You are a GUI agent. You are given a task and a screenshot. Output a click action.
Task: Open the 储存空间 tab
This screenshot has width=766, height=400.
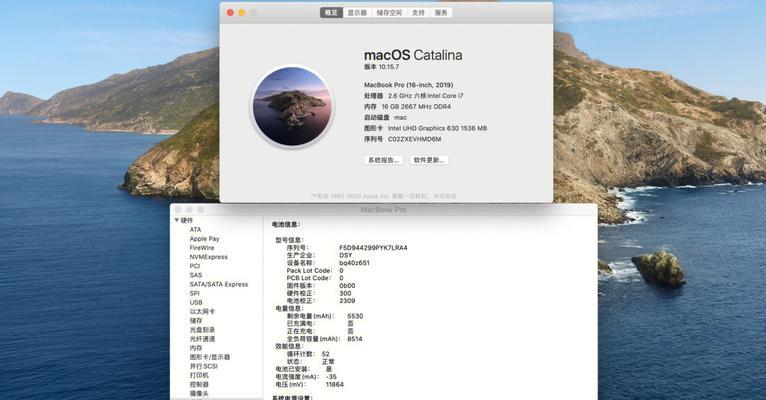click(x=389, y=13)
